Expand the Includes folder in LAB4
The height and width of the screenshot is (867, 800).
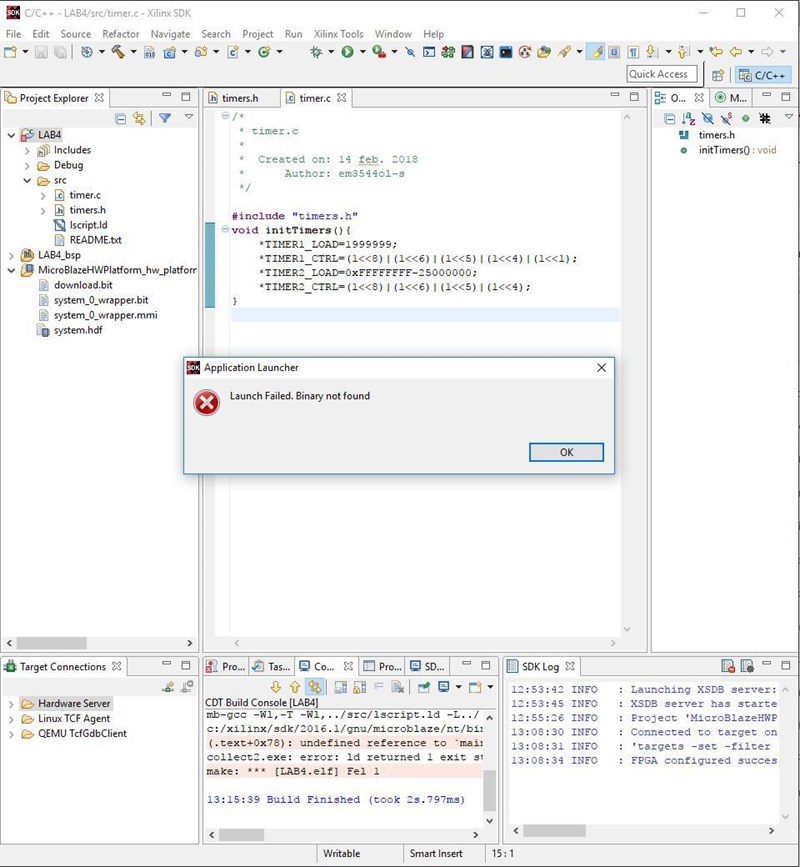pos(28,150)
